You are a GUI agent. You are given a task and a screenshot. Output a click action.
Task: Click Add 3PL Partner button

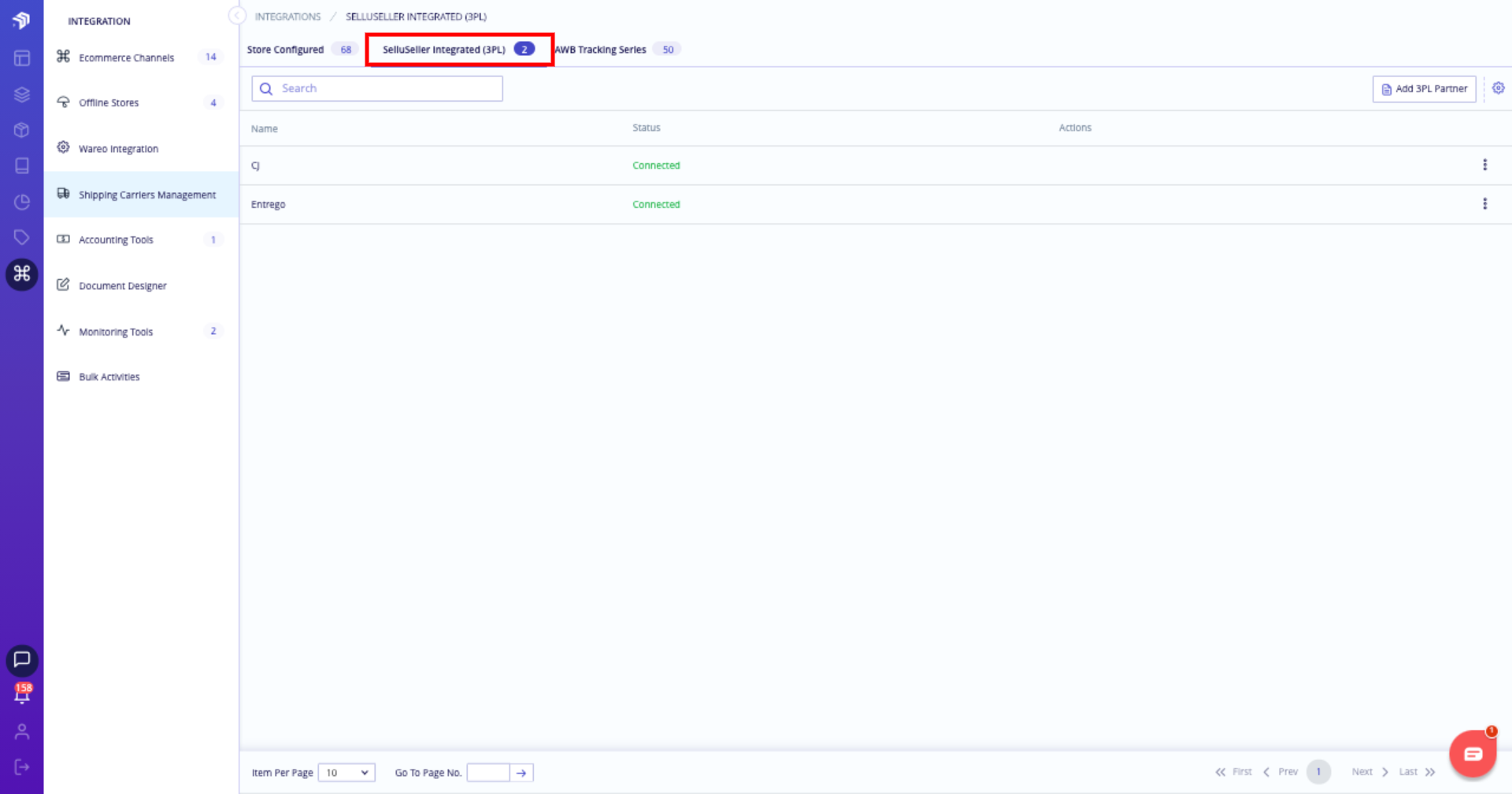pyautogui.click(x=1424, y=89)
